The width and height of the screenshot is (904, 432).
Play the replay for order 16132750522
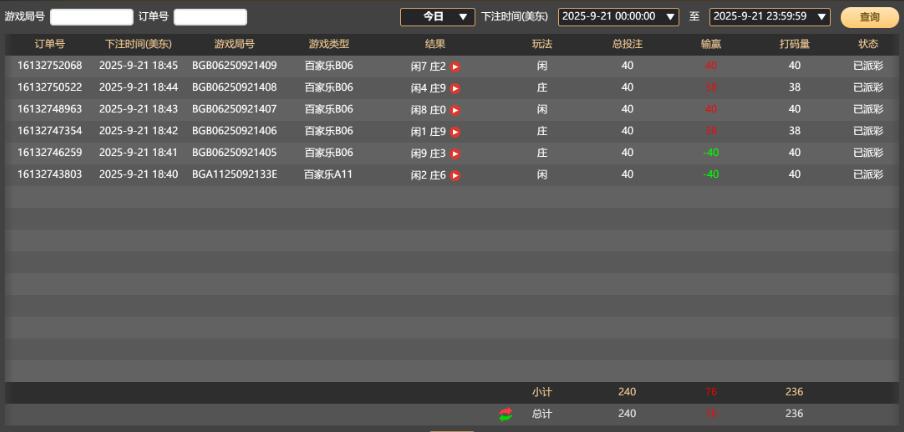tap(455, 88)
